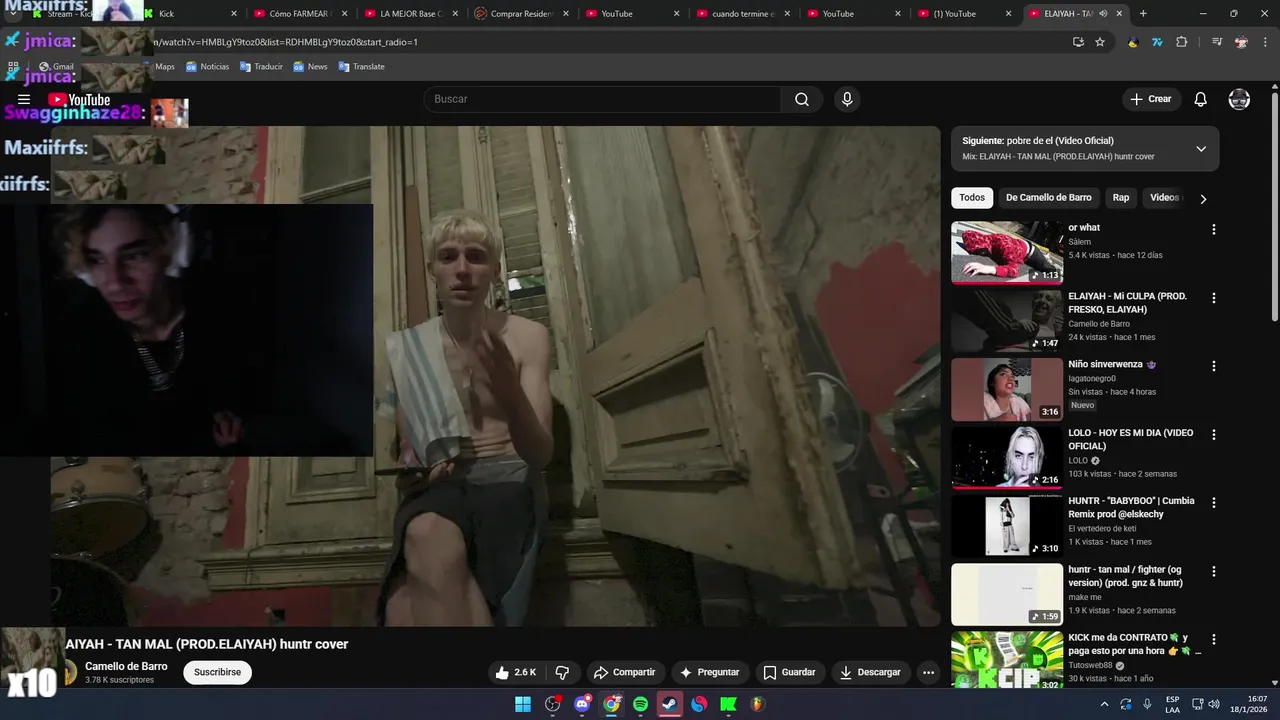Open the 'Noticias' bookmark
Screen dimensions: 1280x720
pyautogui.click(x=207, y=67)
